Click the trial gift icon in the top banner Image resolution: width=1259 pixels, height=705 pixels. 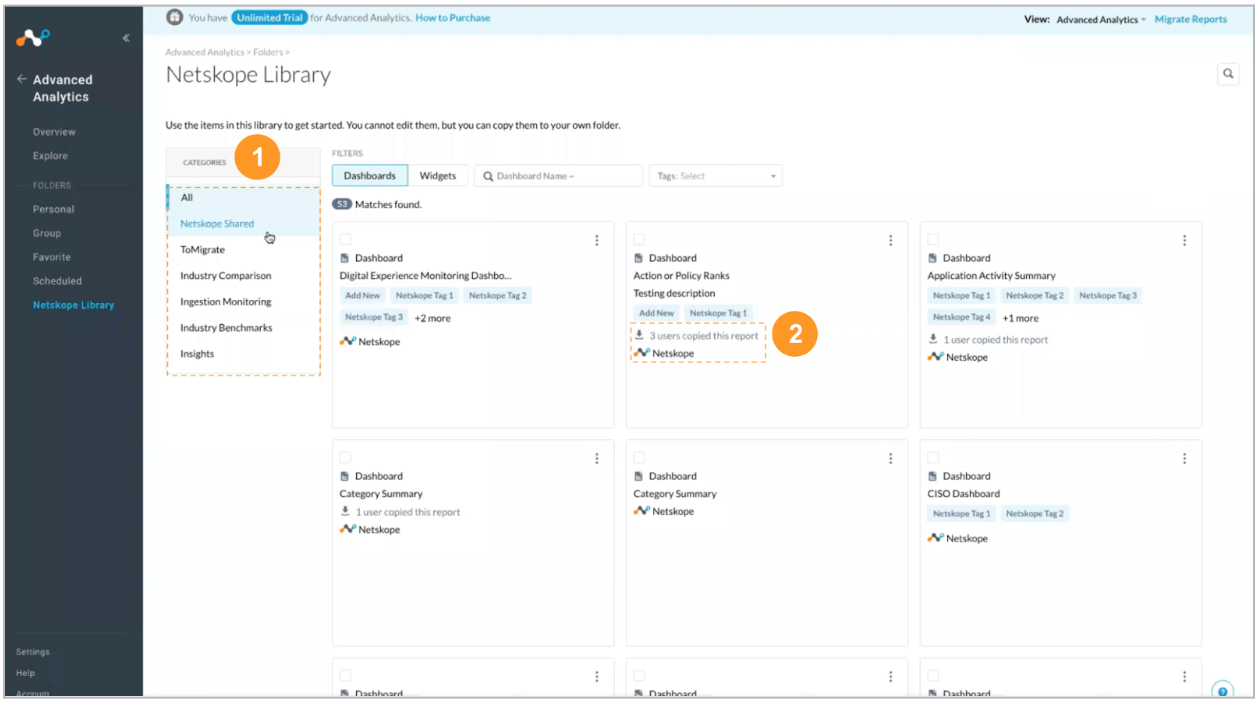[175, 18]
